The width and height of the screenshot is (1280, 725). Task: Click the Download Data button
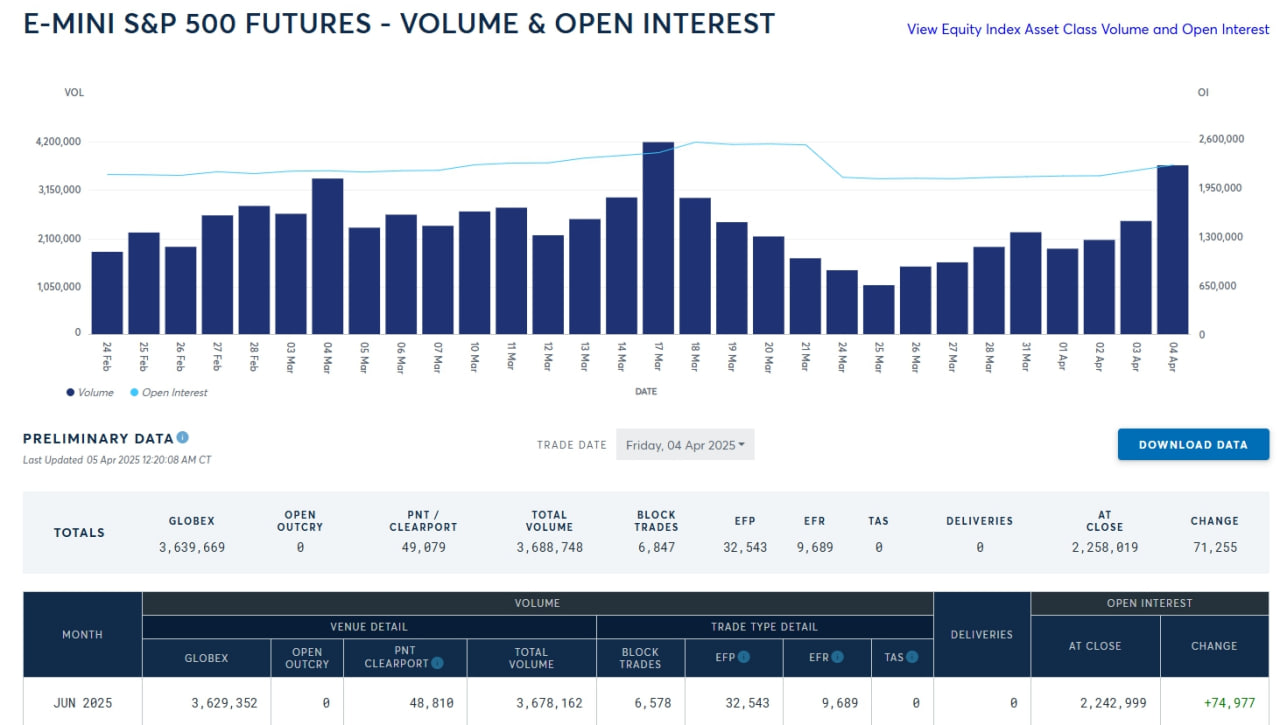[x=1193, y=445]
